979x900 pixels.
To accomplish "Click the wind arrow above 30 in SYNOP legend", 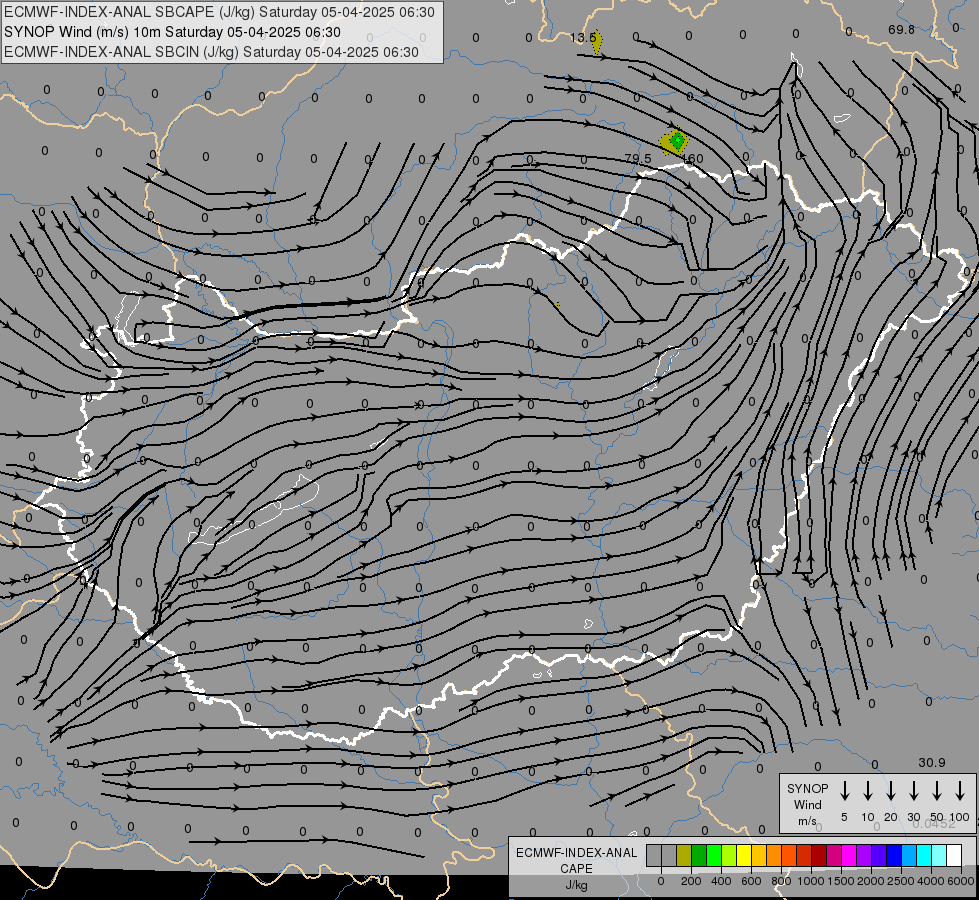I will (x=913, y=791).
